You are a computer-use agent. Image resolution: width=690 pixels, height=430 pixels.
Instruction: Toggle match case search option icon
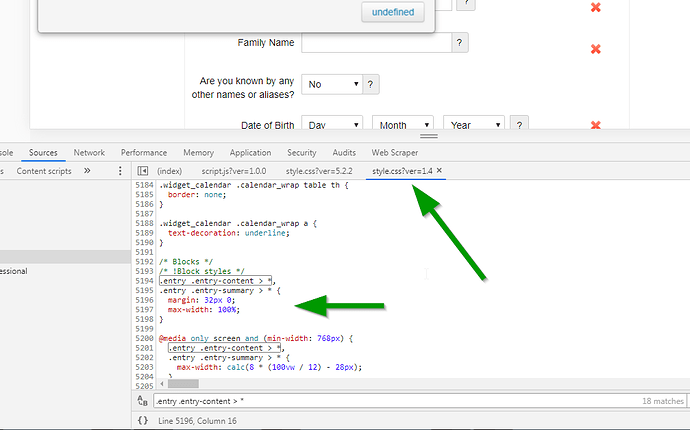(142, 401)
